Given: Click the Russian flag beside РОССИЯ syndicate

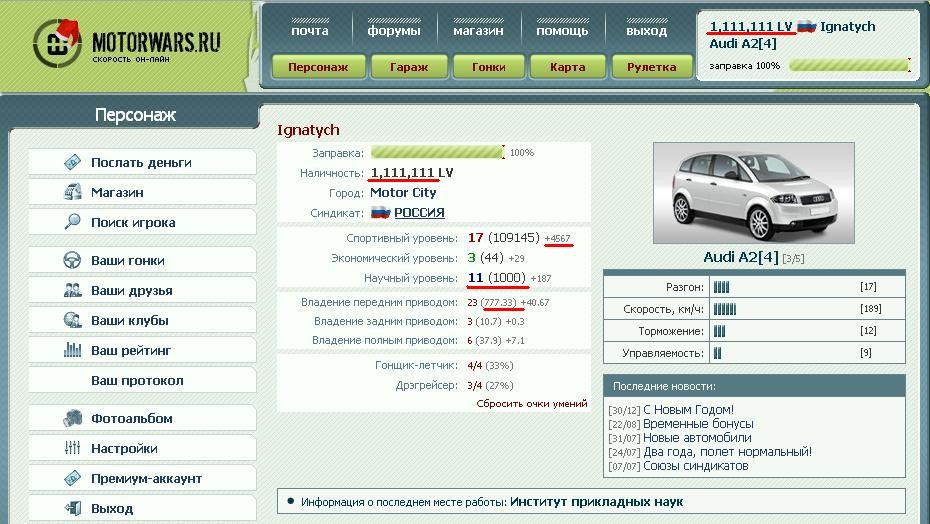Looking at the screenshot, I should 380,212.
